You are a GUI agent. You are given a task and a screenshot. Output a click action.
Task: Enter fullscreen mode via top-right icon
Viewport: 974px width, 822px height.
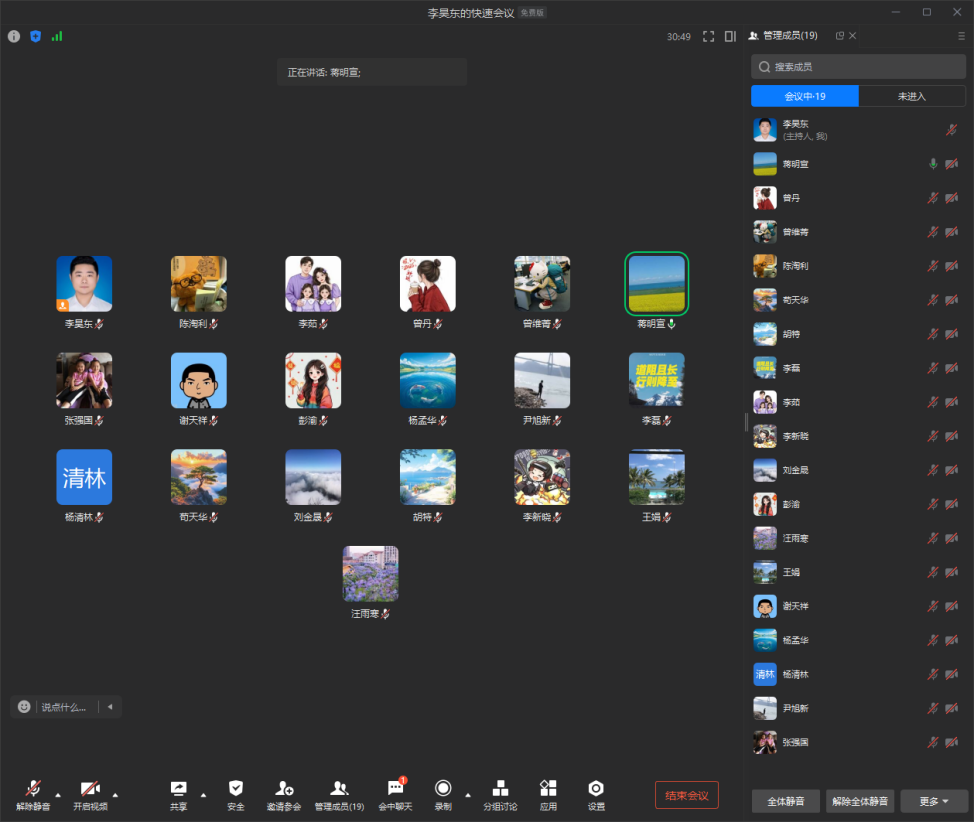708,36
